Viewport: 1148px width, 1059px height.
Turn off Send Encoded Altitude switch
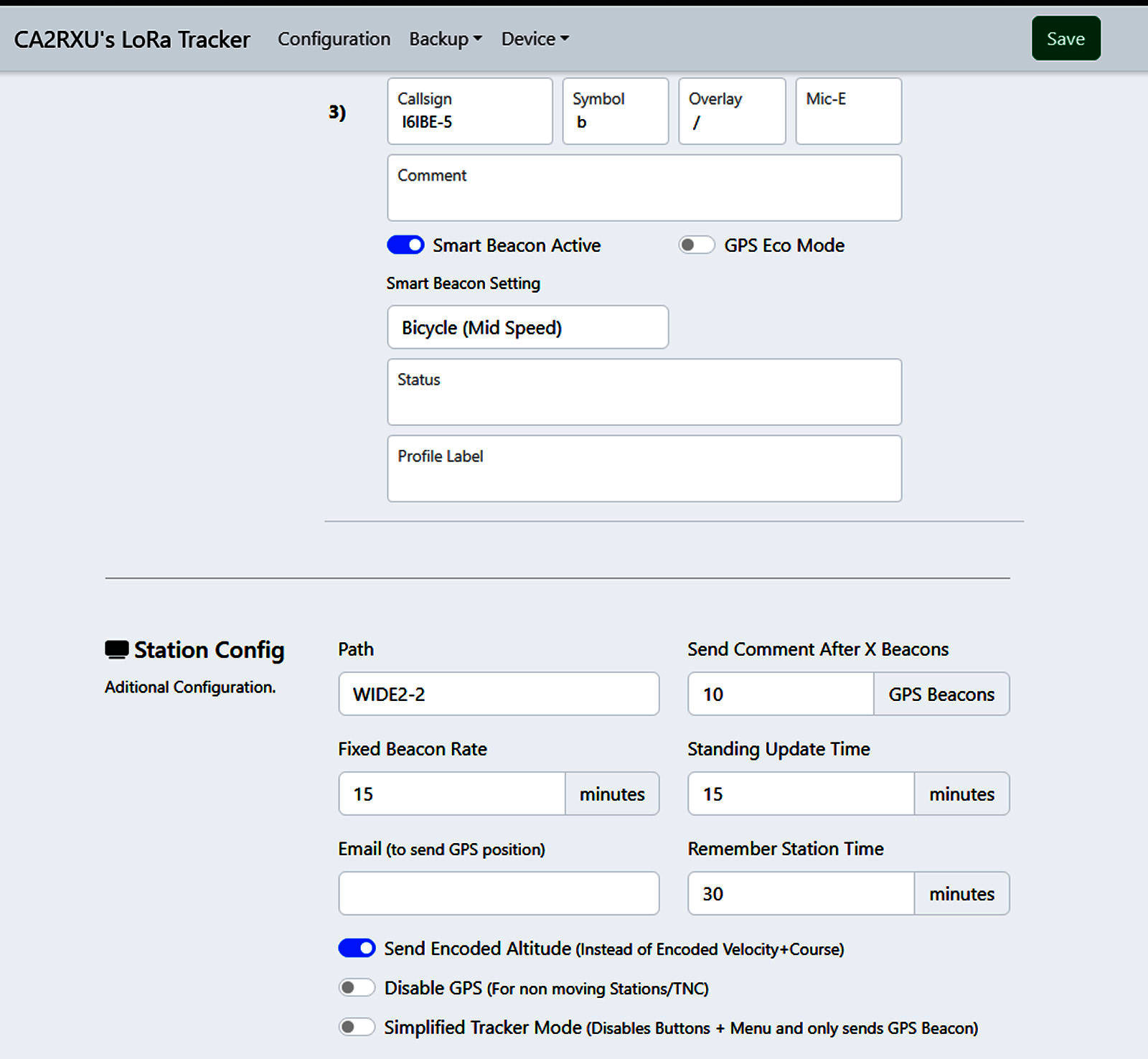point(357,949)
